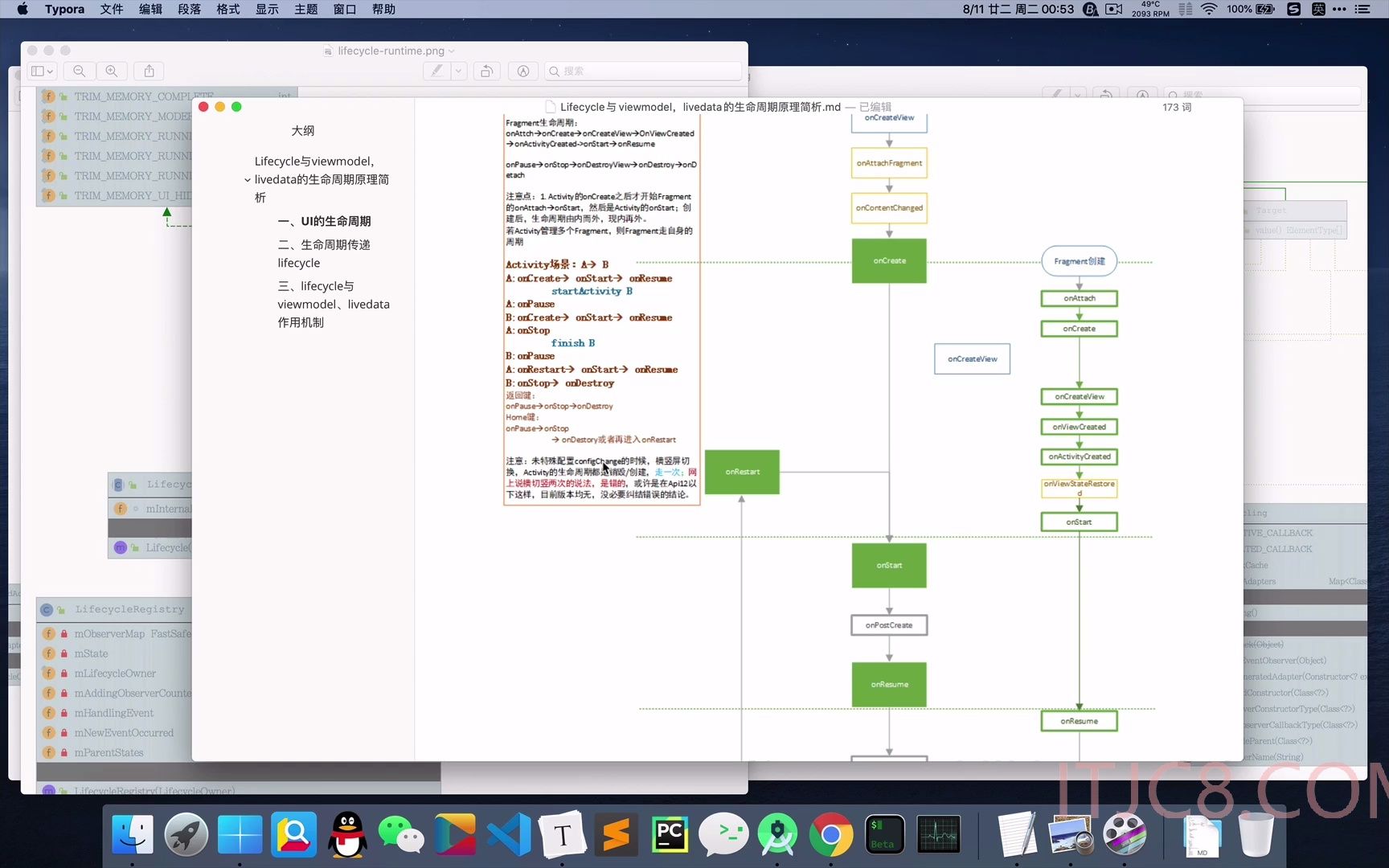Open the sidebar view options dropdown in Preview
This screenshot has height=868, width=1389.
pos(42,71)
